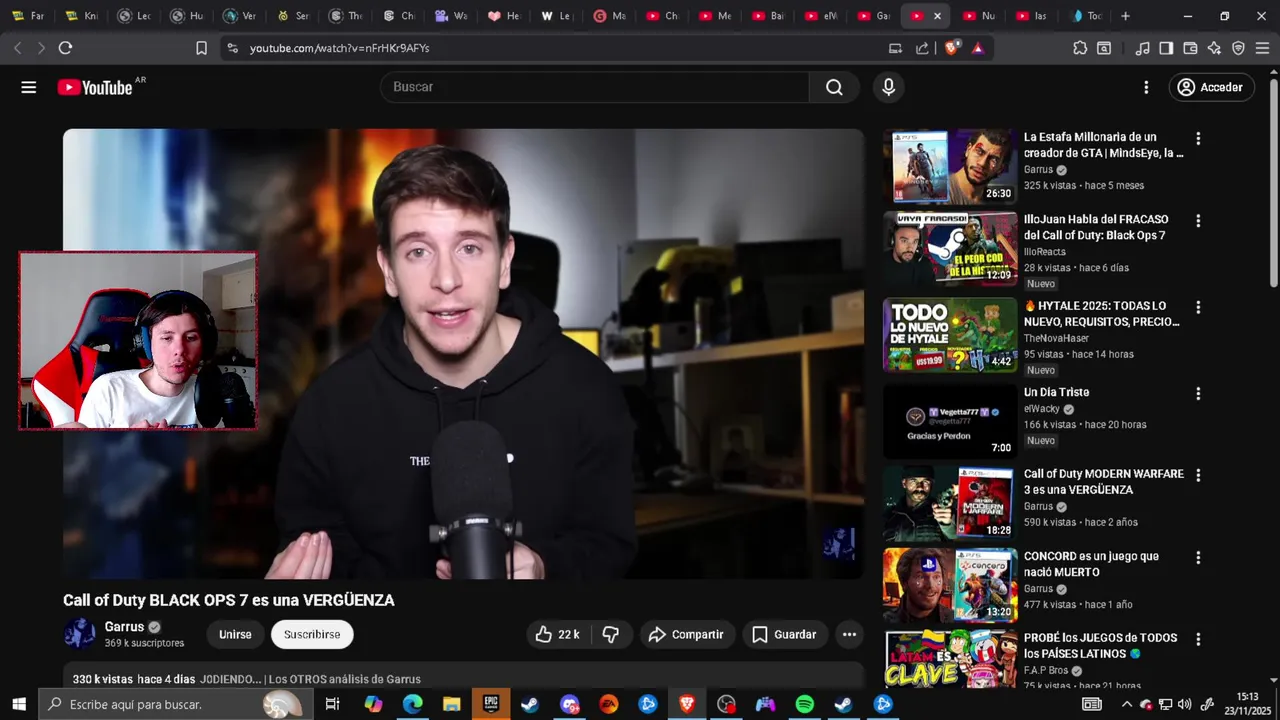Viewport: 1280px width, 720px height.
Task: Switch to the 'Ma' browser tab
Action: coord(609,16)
